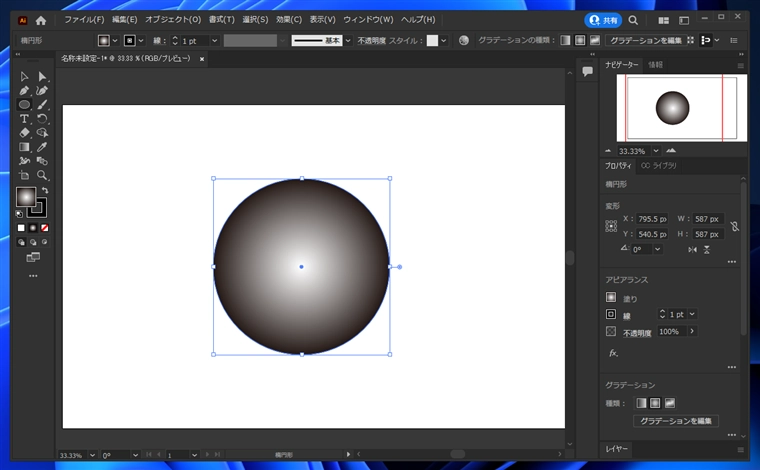
Task: Select the Eraser tool
Action: point(24,133)
